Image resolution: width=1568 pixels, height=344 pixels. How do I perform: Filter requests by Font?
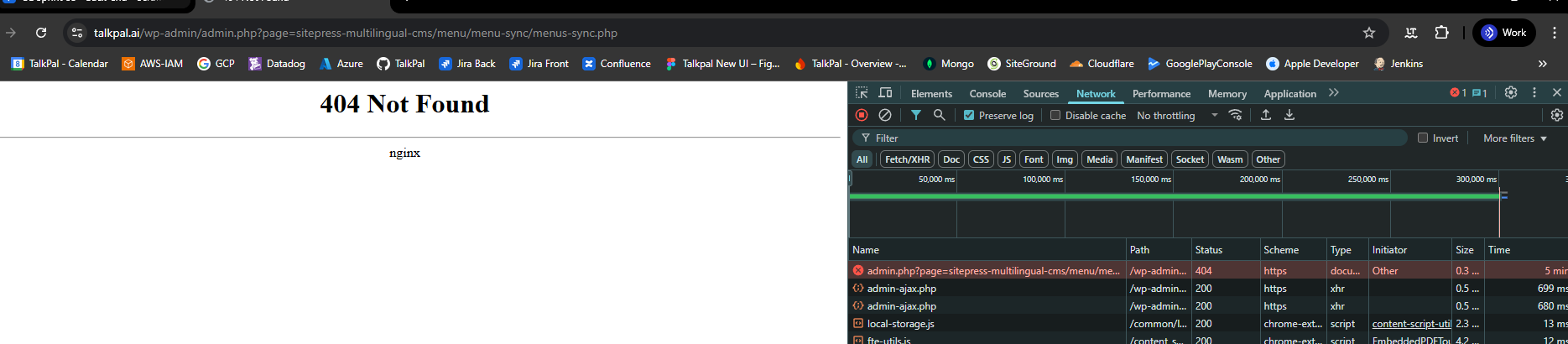coord(1034,159)
